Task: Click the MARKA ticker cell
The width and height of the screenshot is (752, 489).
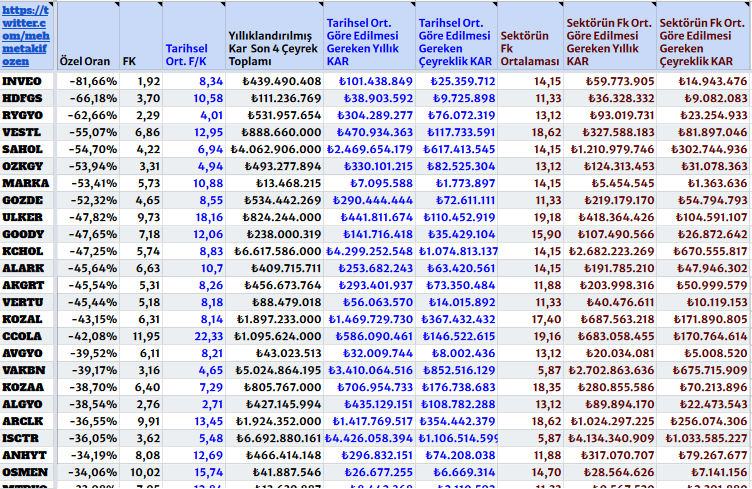Action: [25, 184]
